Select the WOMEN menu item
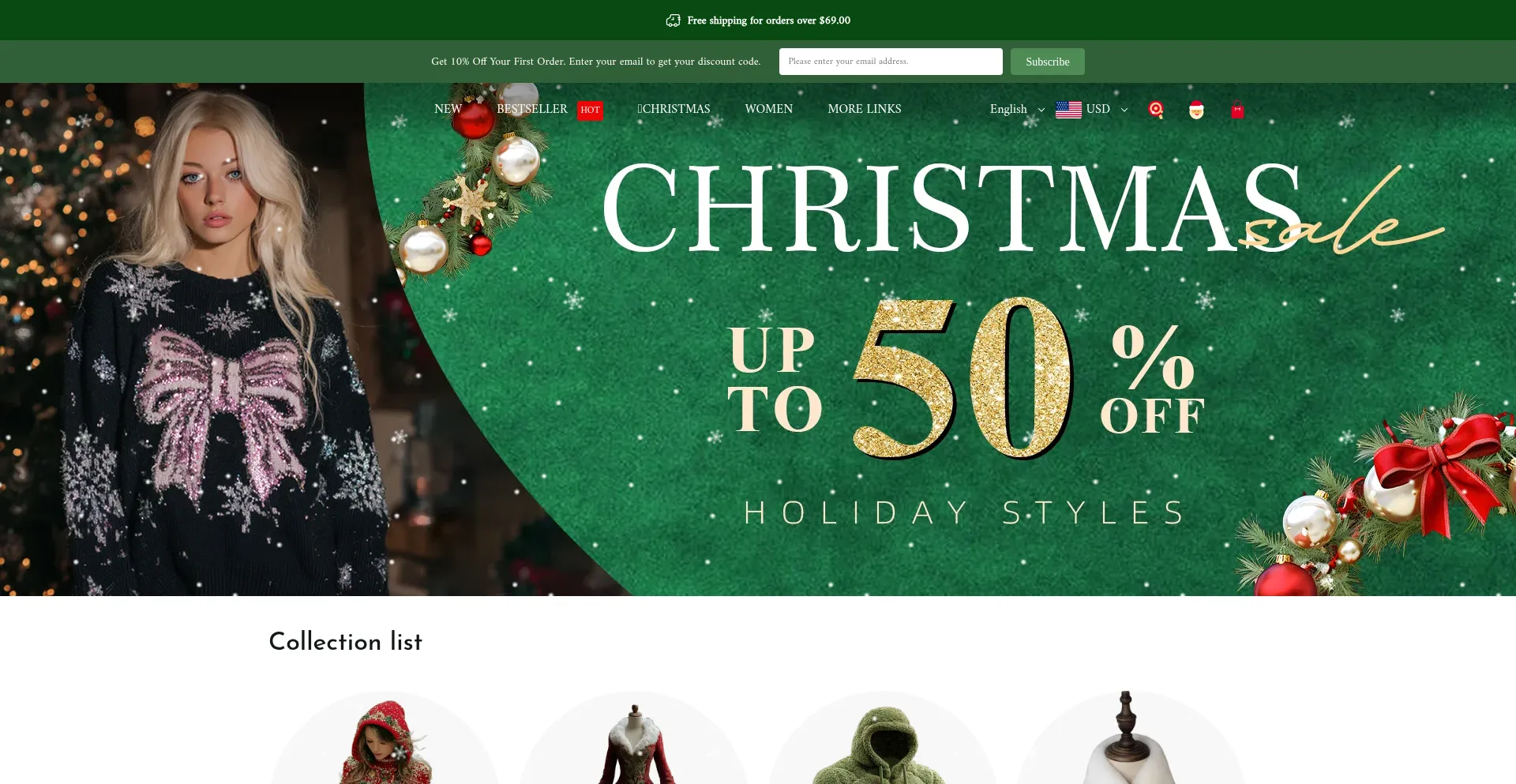 [769, 109]
